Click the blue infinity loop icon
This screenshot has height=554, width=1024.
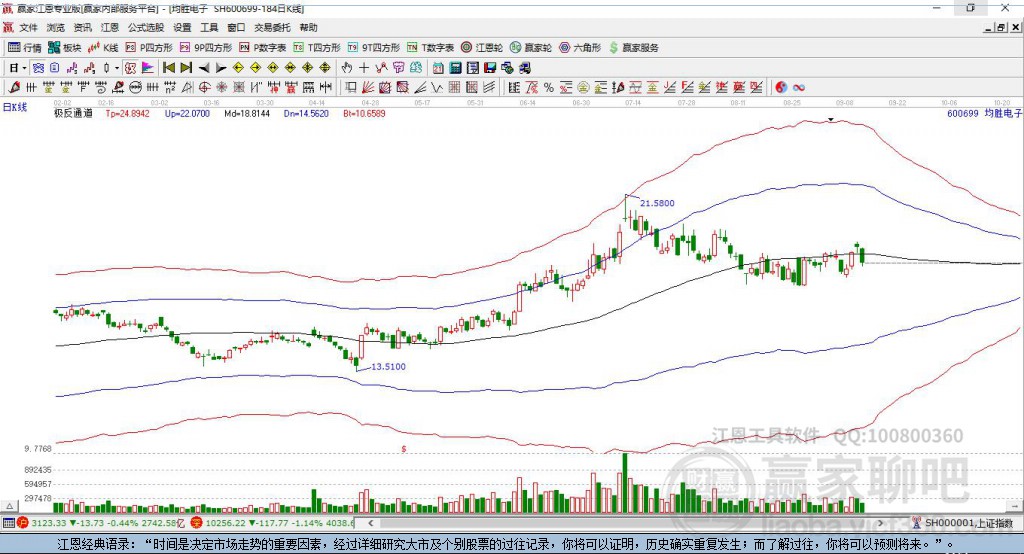tap(799, 87)
